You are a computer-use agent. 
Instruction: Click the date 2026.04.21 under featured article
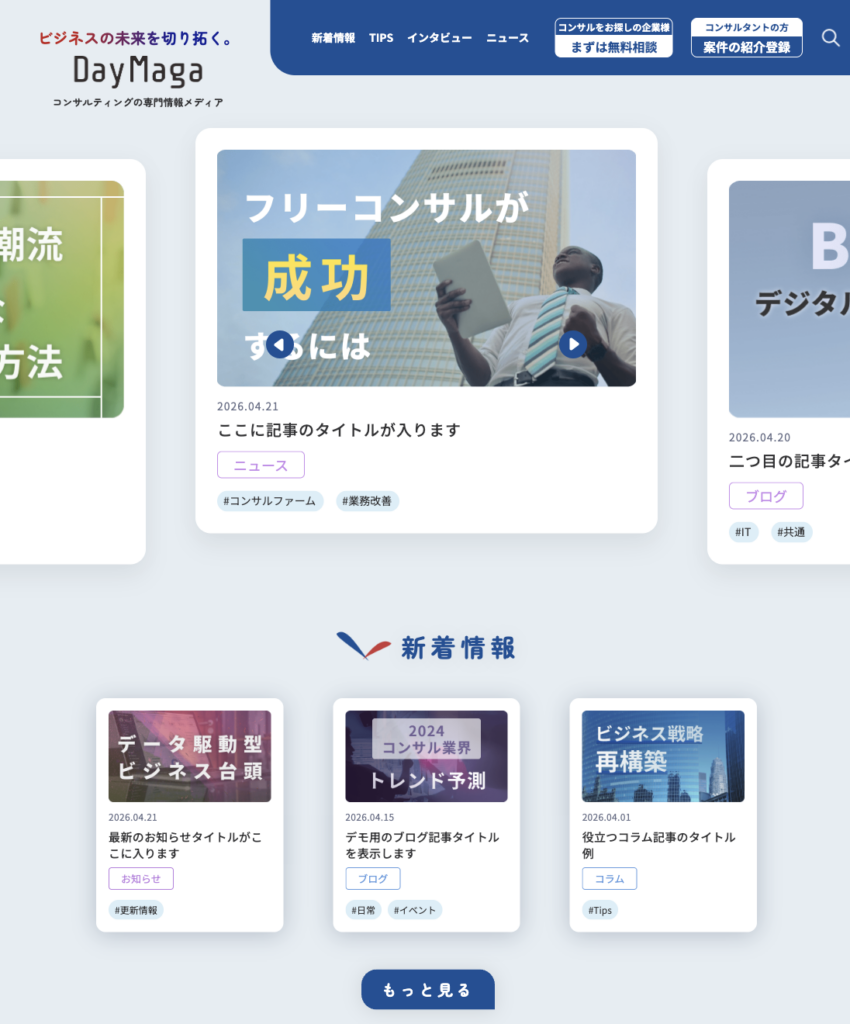click(x=247, y=406)
